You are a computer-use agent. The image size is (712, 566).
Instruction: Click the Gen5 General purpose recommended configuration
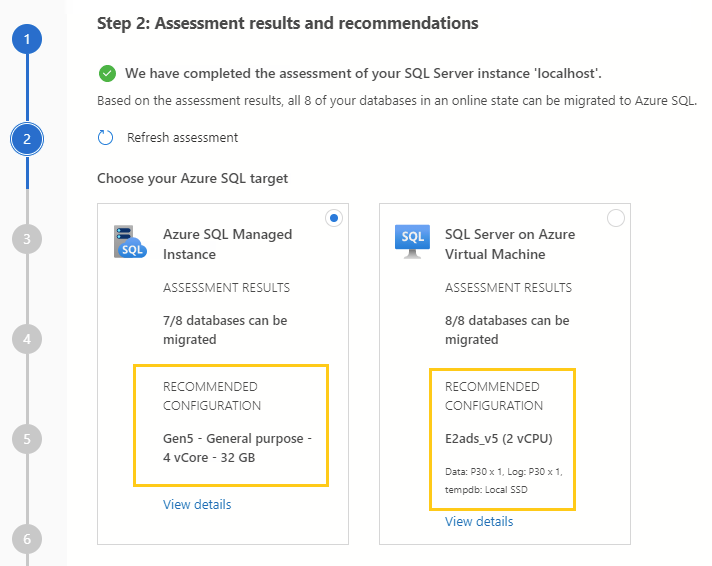(237, 449)
